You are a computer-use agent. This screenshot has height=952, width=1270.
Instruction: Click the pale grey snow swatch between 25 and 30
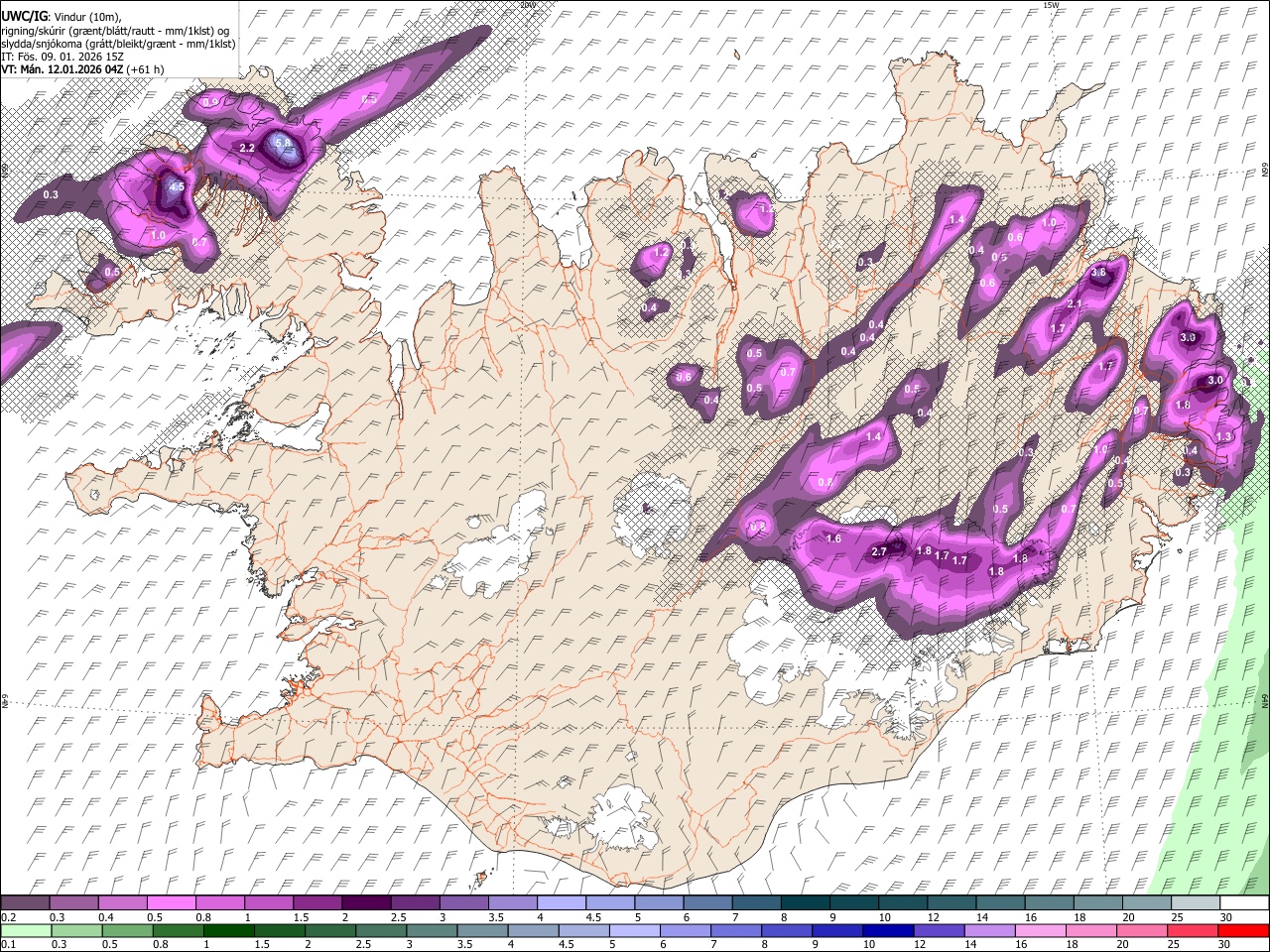[1196, 903]
